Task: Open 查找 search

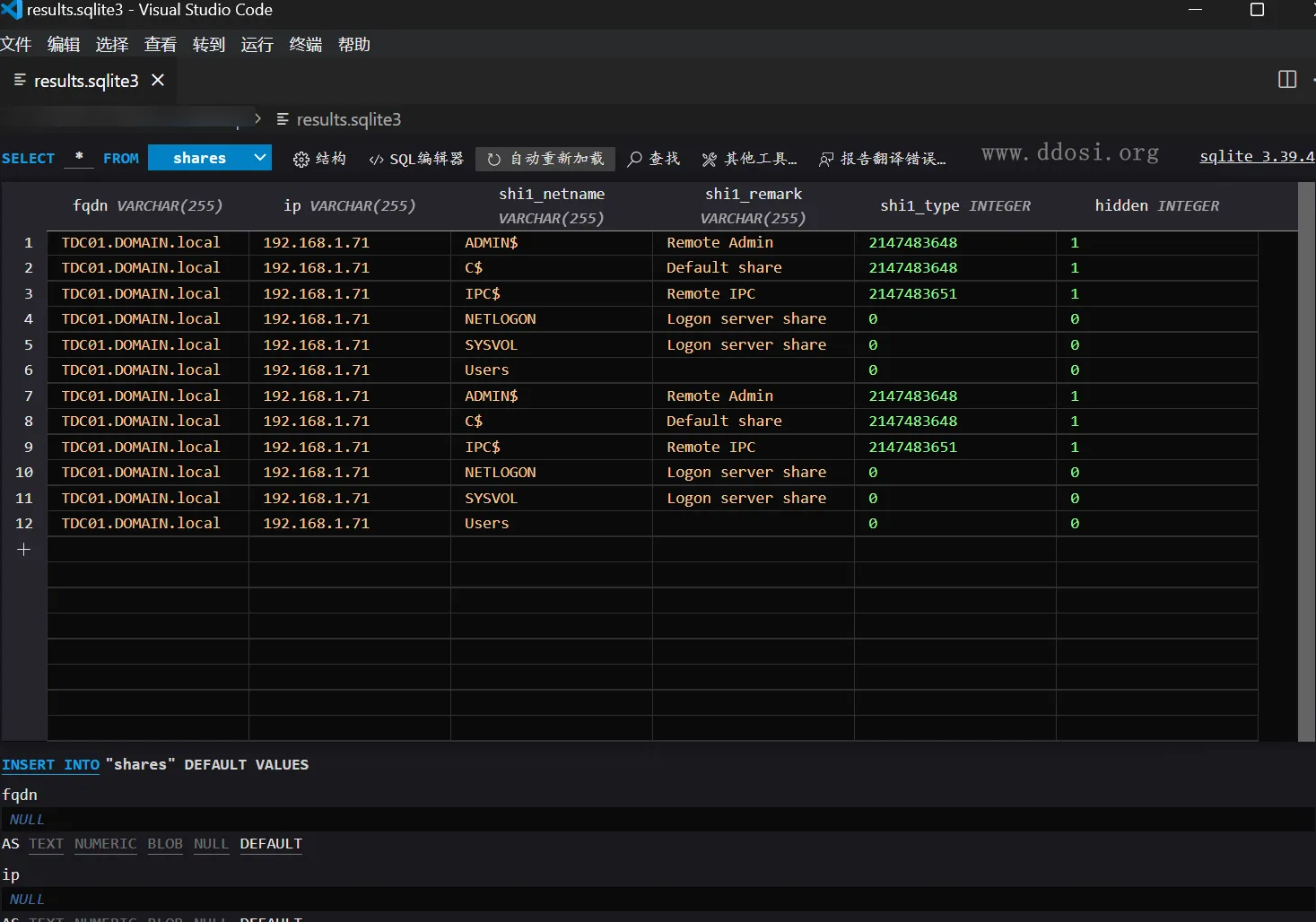Action: pyautogui.click(x=653, y=159)
